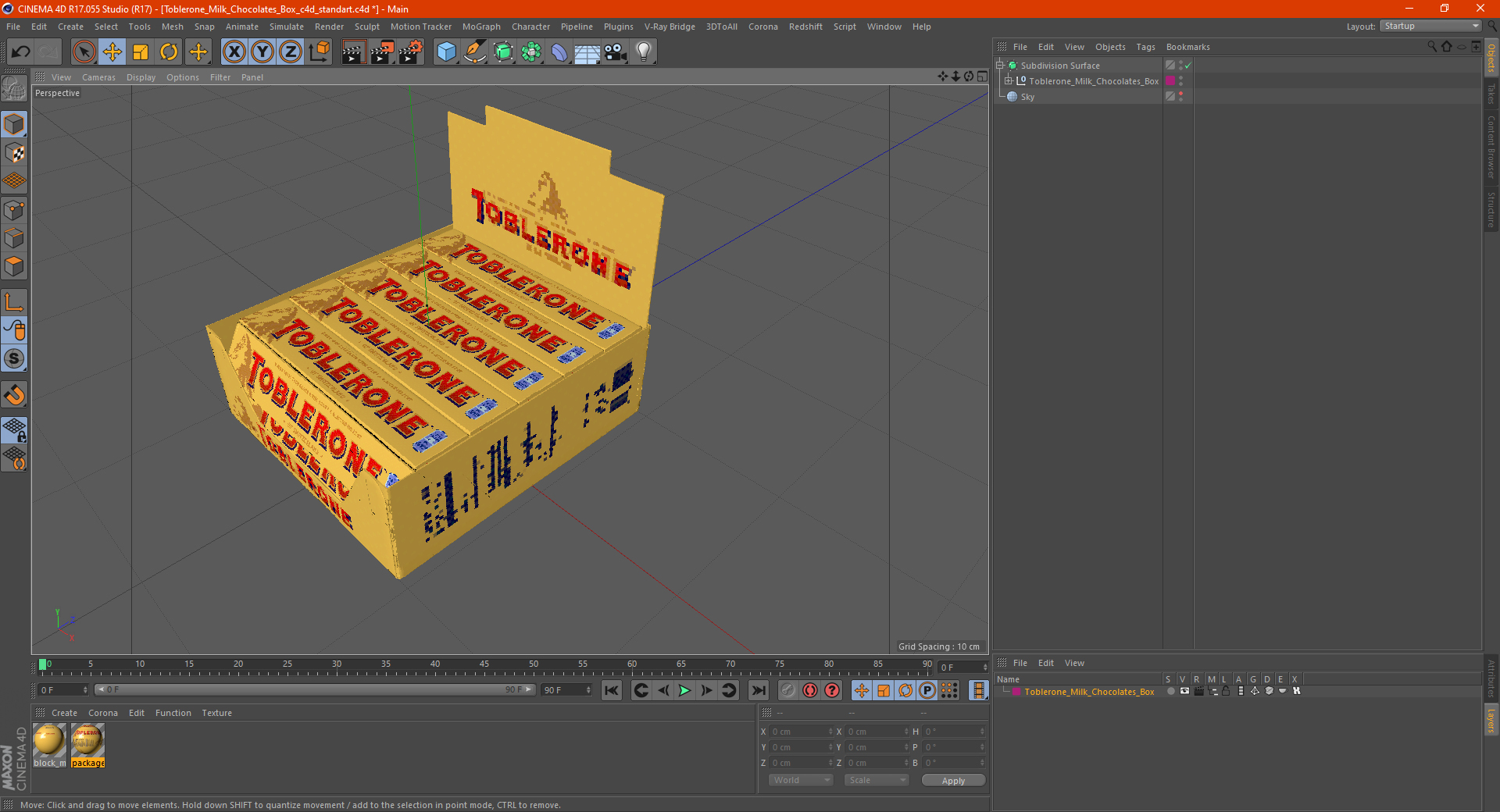Add a Floor environment object

pyautogui.click(x=587, y=52)
